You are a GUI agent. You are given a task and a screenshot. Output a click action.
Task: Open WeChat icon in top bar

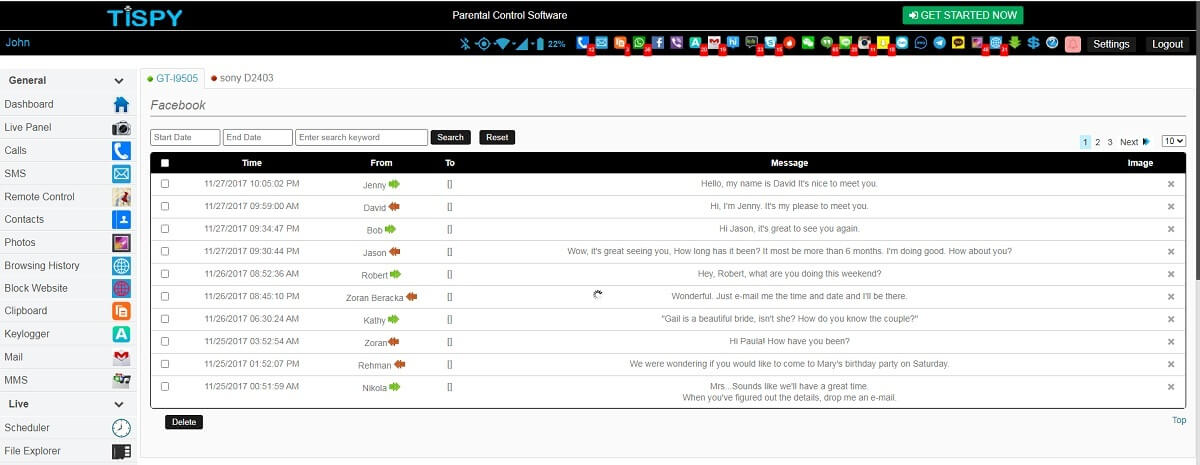pyautogui.click(x=808, y=43)
